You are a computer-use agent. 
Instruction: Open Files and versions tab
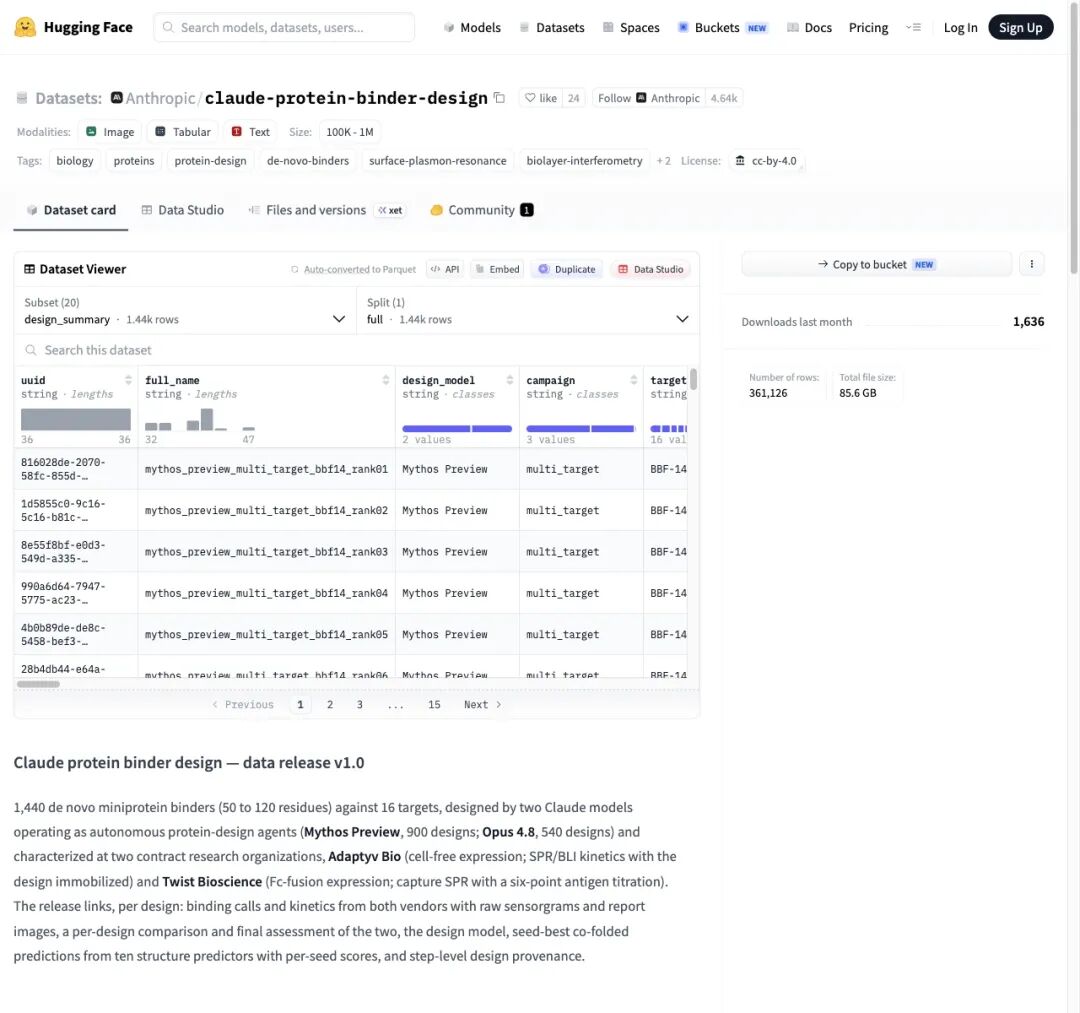click(x=307, y=210)
